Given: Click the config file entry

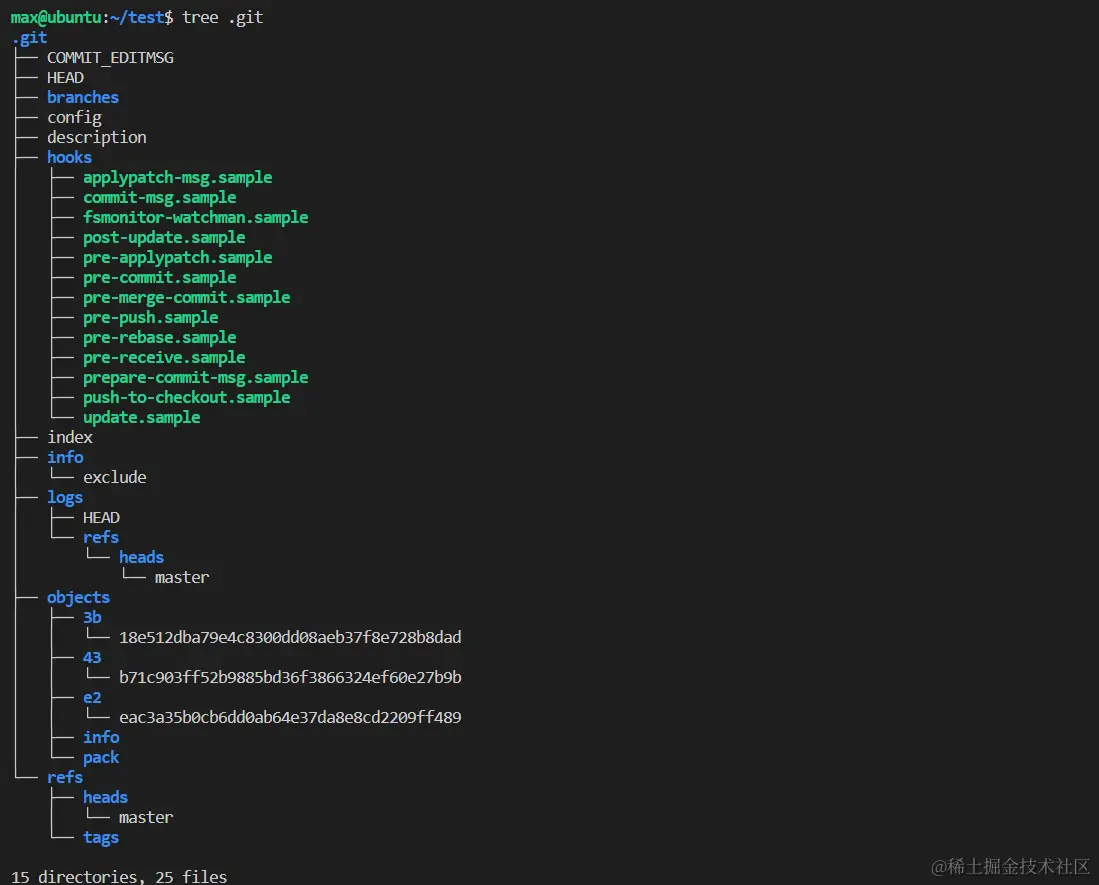Looking at the screenshot, I should [74, 118].
